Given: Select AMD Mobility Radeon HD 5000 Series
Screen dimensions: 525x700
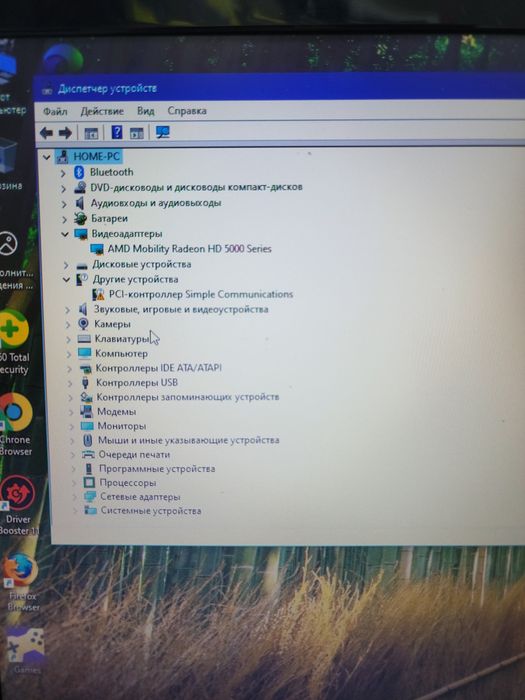Looking at the screenshot, I should point(189,249).
